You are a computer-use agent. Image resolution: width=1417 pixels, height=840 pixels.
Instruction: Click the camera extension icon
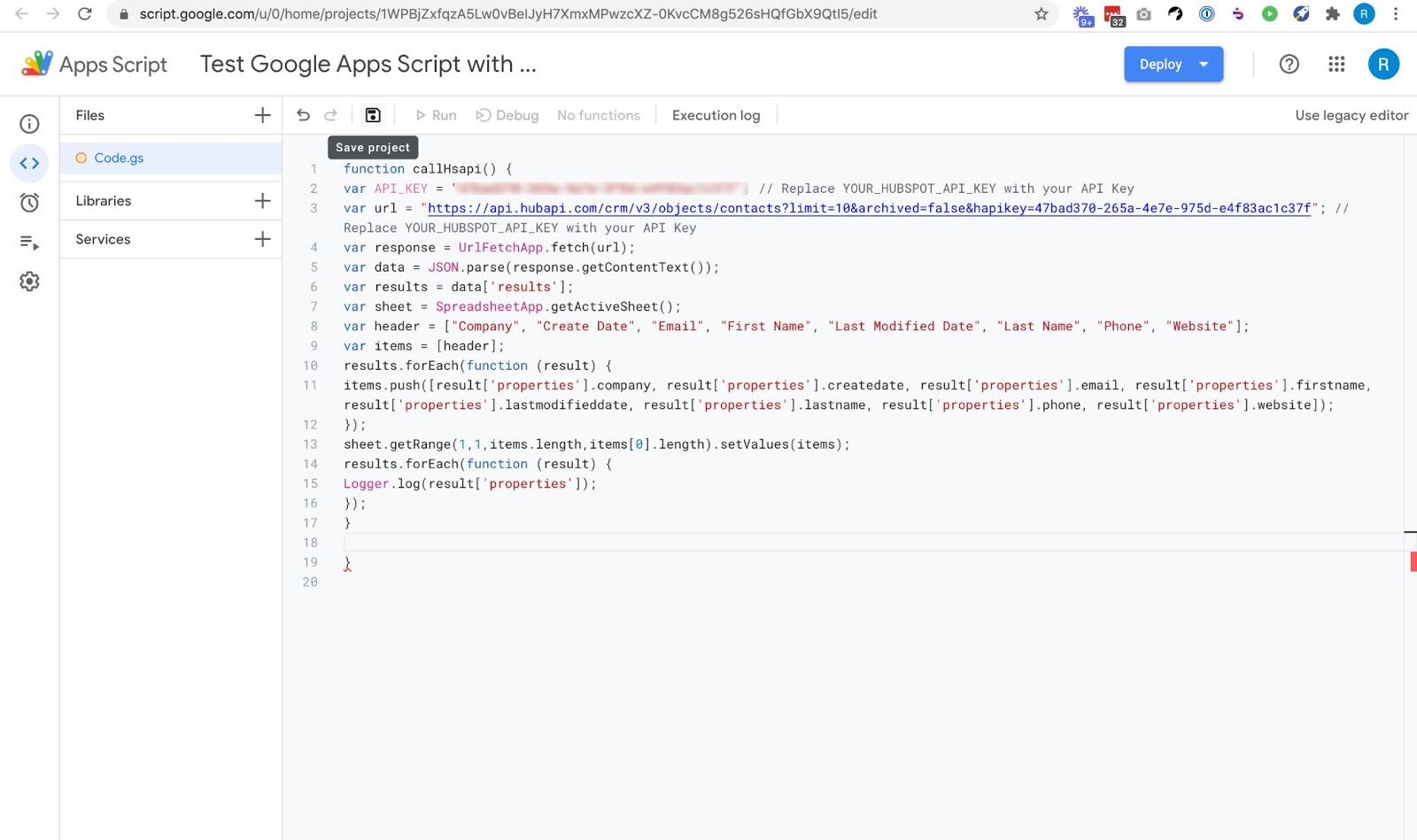coord(1144,14)
